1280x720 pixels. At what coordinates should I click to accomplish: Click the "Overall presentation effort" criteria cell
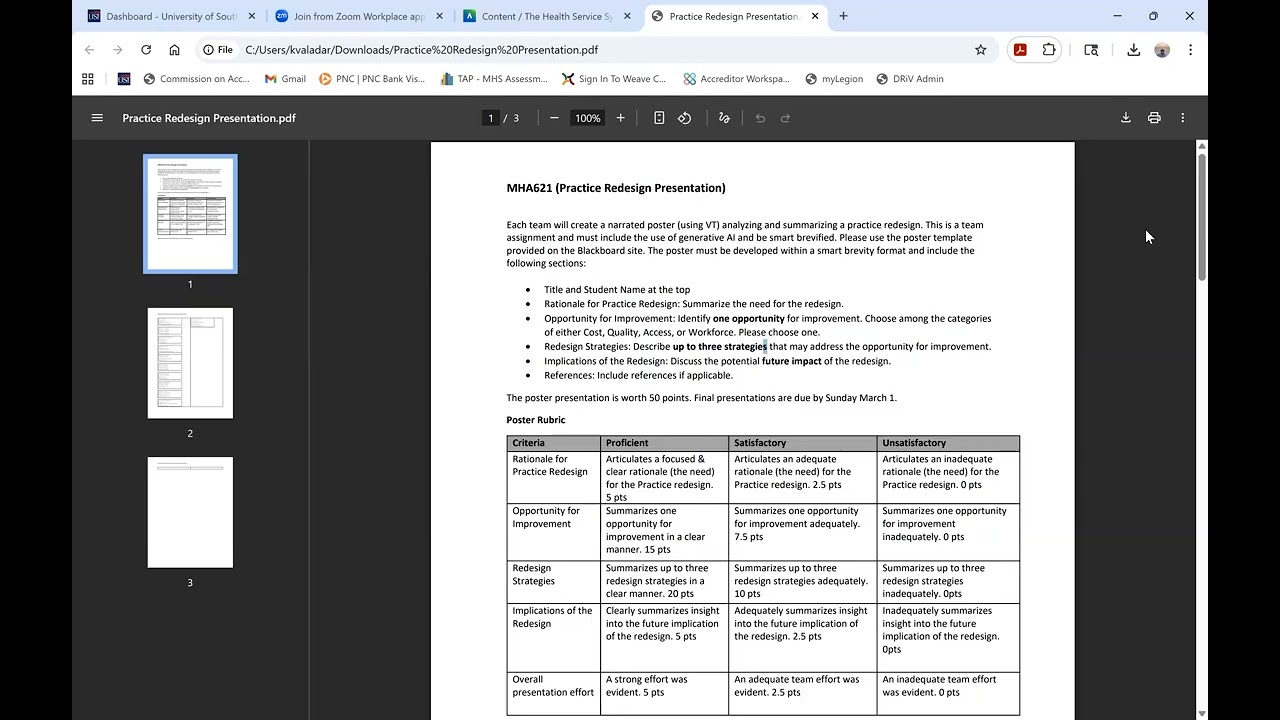554,693
